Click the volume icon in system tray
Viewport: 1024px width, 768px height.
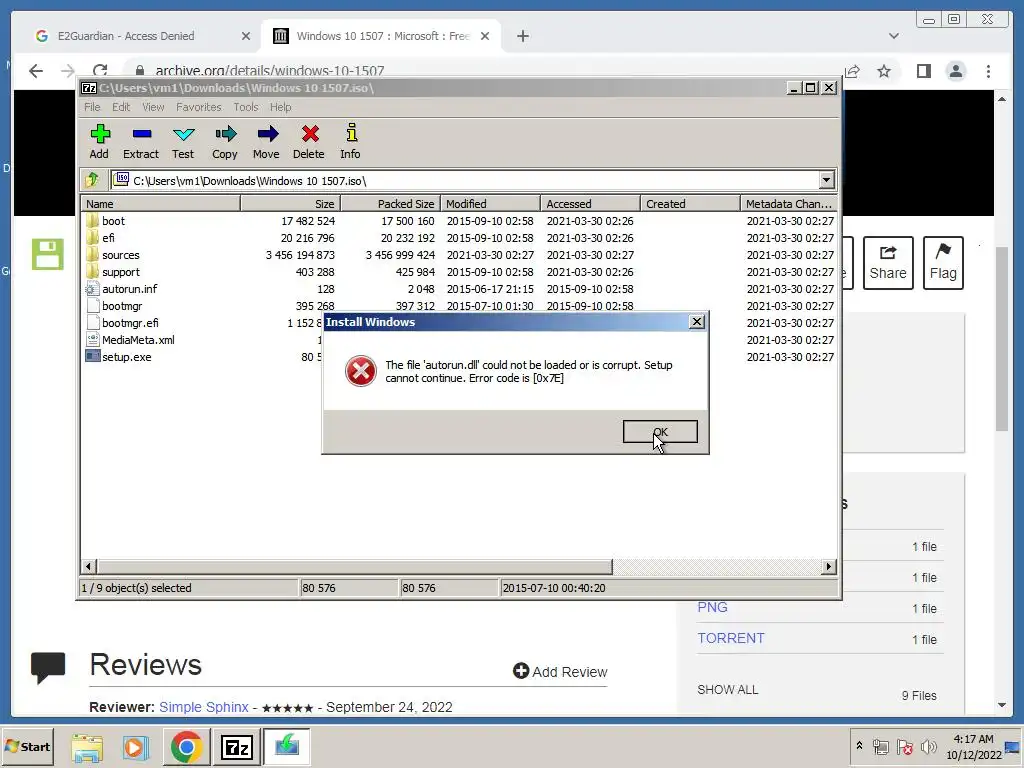coord(928,746)
